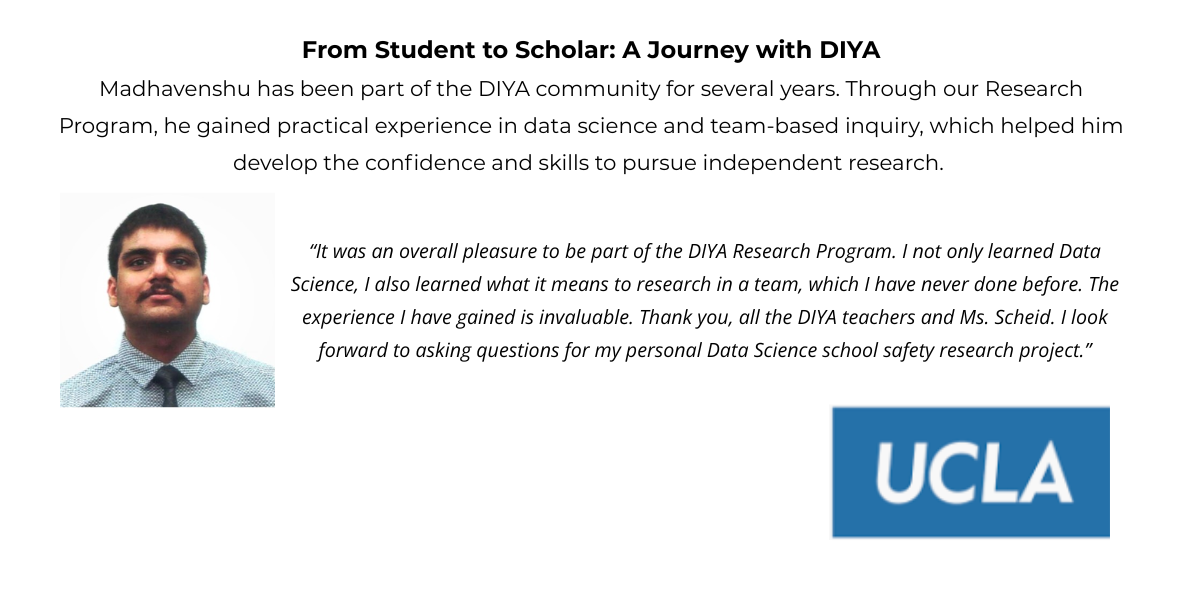Image resolution: width=1200 pixels, height=600 pixels.
Task: Click the necktie in the portrait photo
Action: tap(167, 386)
